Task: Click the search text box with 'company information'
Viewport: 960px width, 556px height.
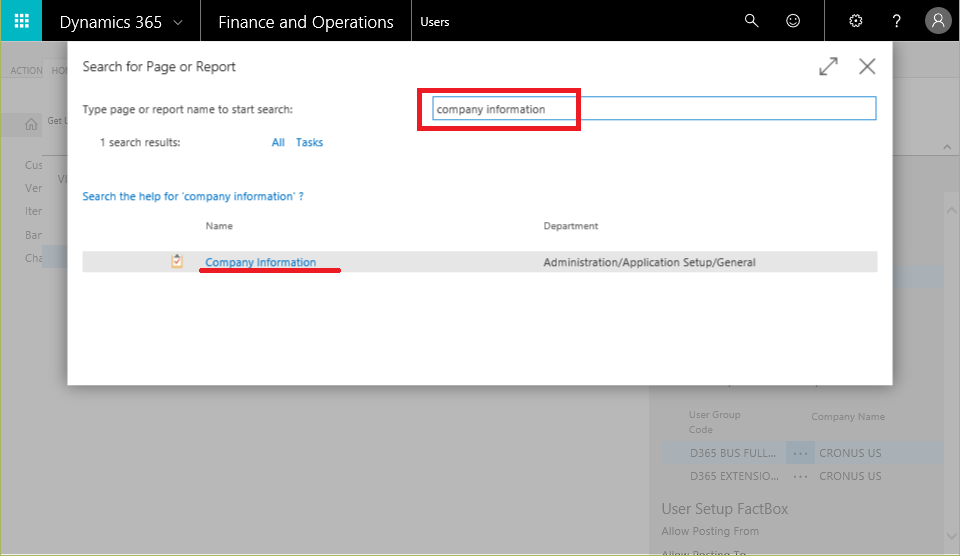Action: (653, 109)
